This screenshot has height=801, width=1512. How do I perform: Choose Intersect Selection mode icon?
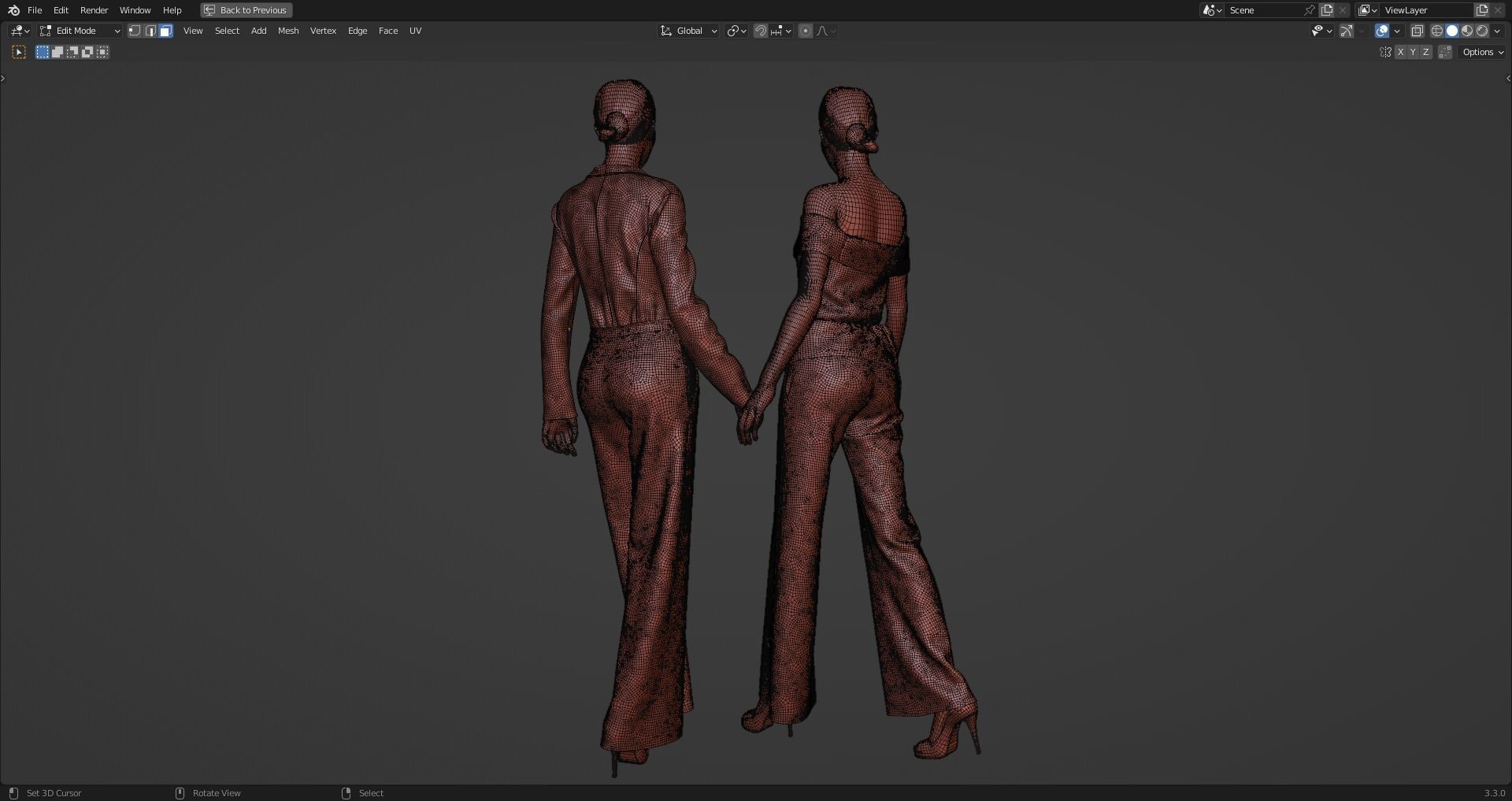(x=102, y=52)
